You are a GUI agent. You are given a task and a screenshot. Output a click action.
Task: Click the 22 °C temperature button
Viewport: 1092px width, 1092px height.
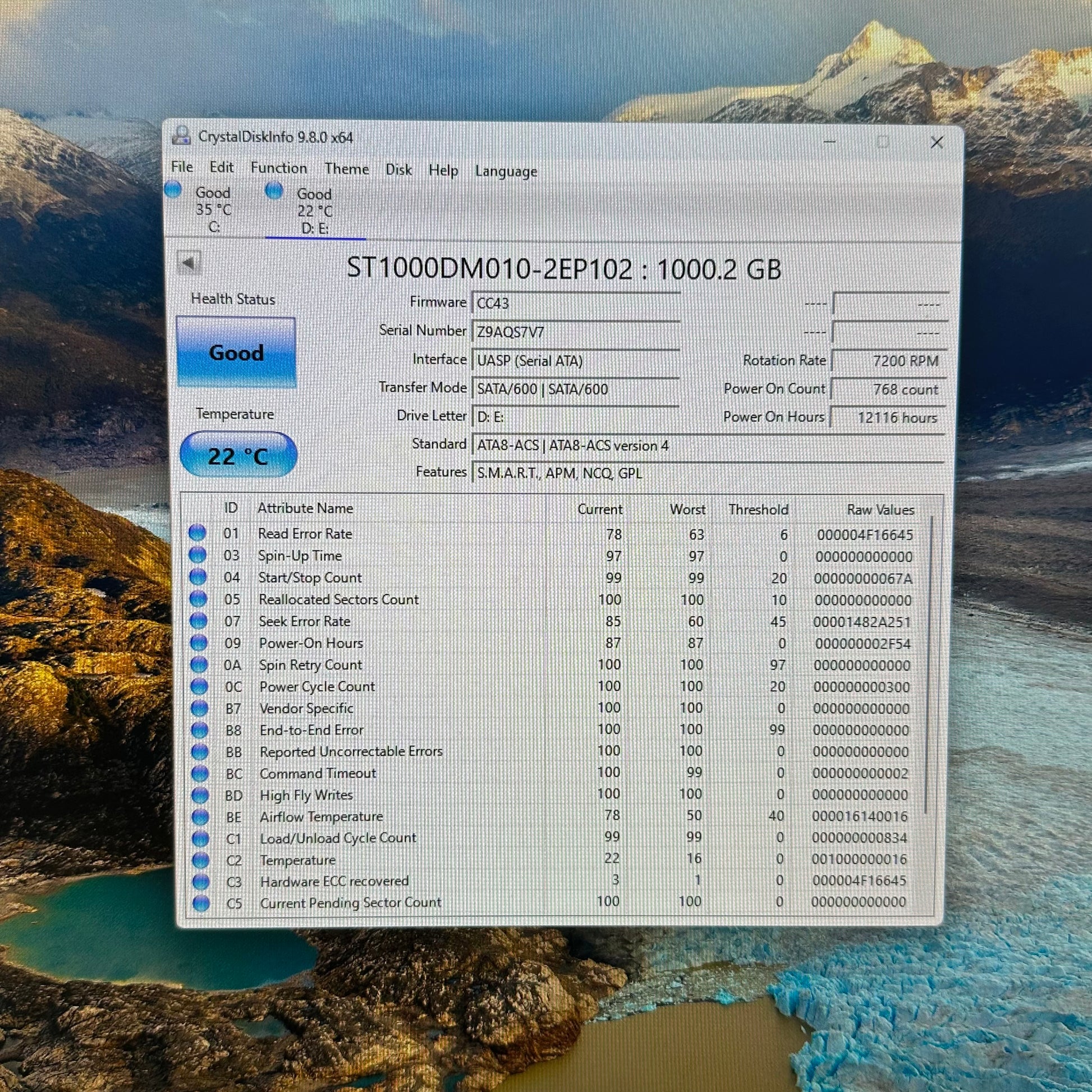(238, 455)
